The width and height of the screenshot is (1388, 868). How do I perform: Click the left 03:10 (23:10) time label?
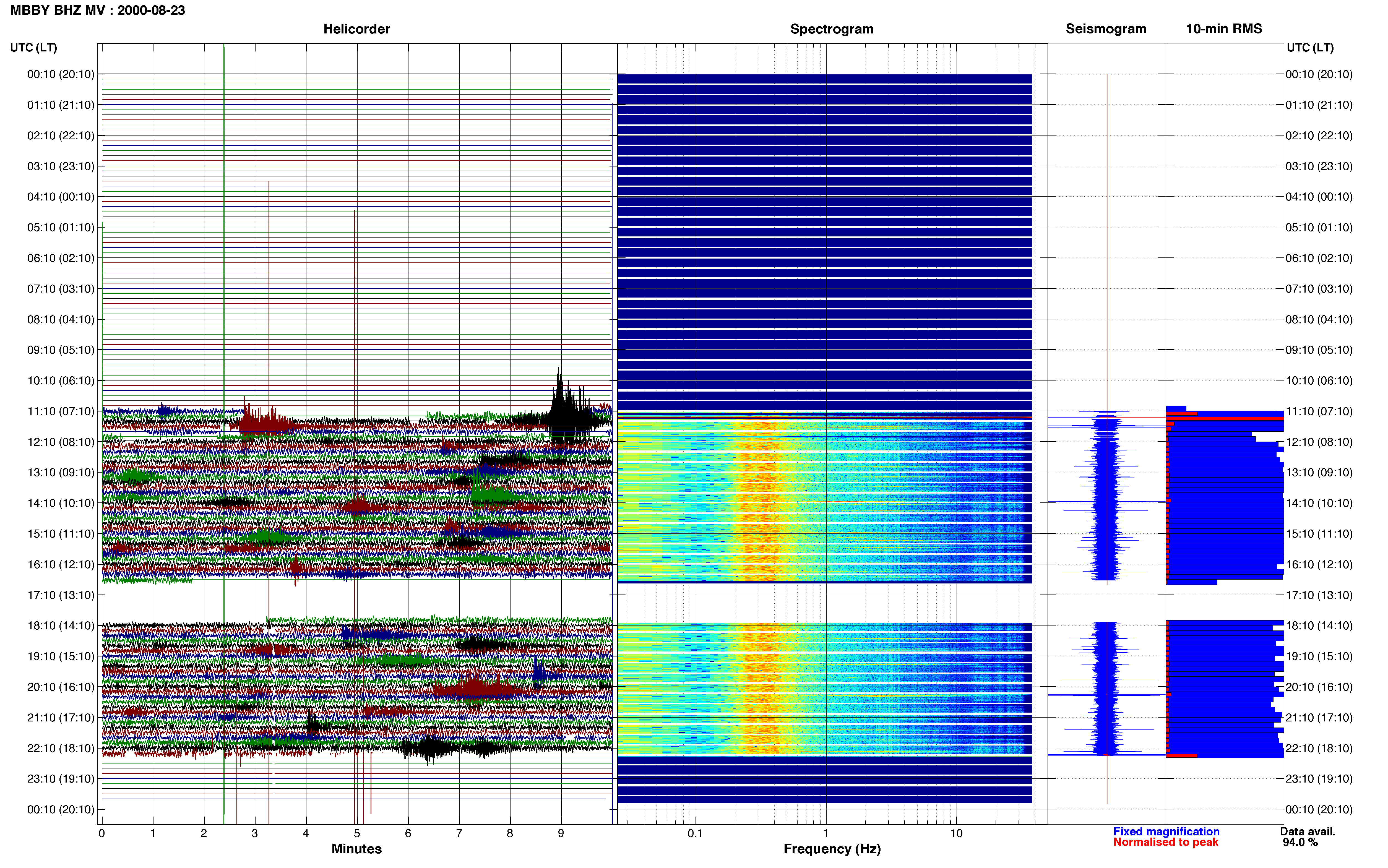(x=61, y=166)
